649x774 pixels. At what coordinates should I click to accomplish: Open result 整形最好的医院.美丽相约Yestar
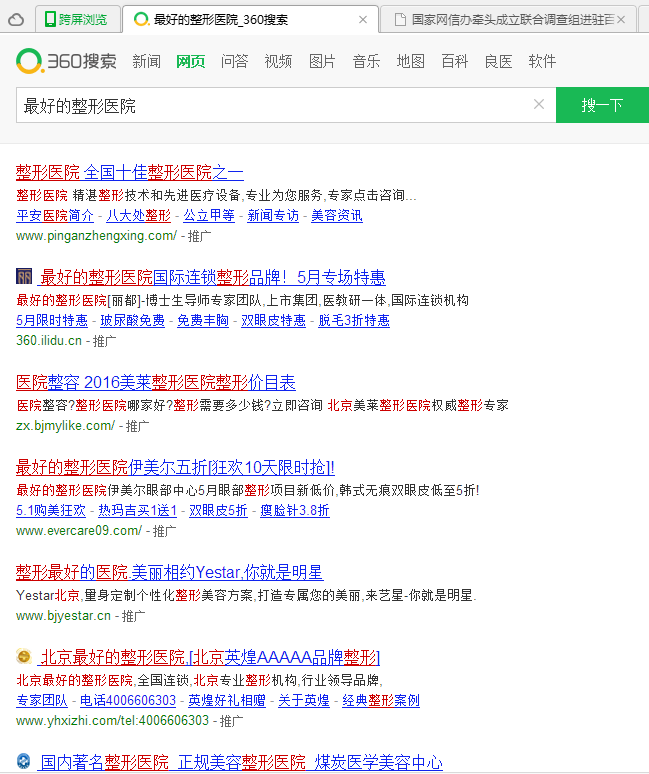pos(170,573)
